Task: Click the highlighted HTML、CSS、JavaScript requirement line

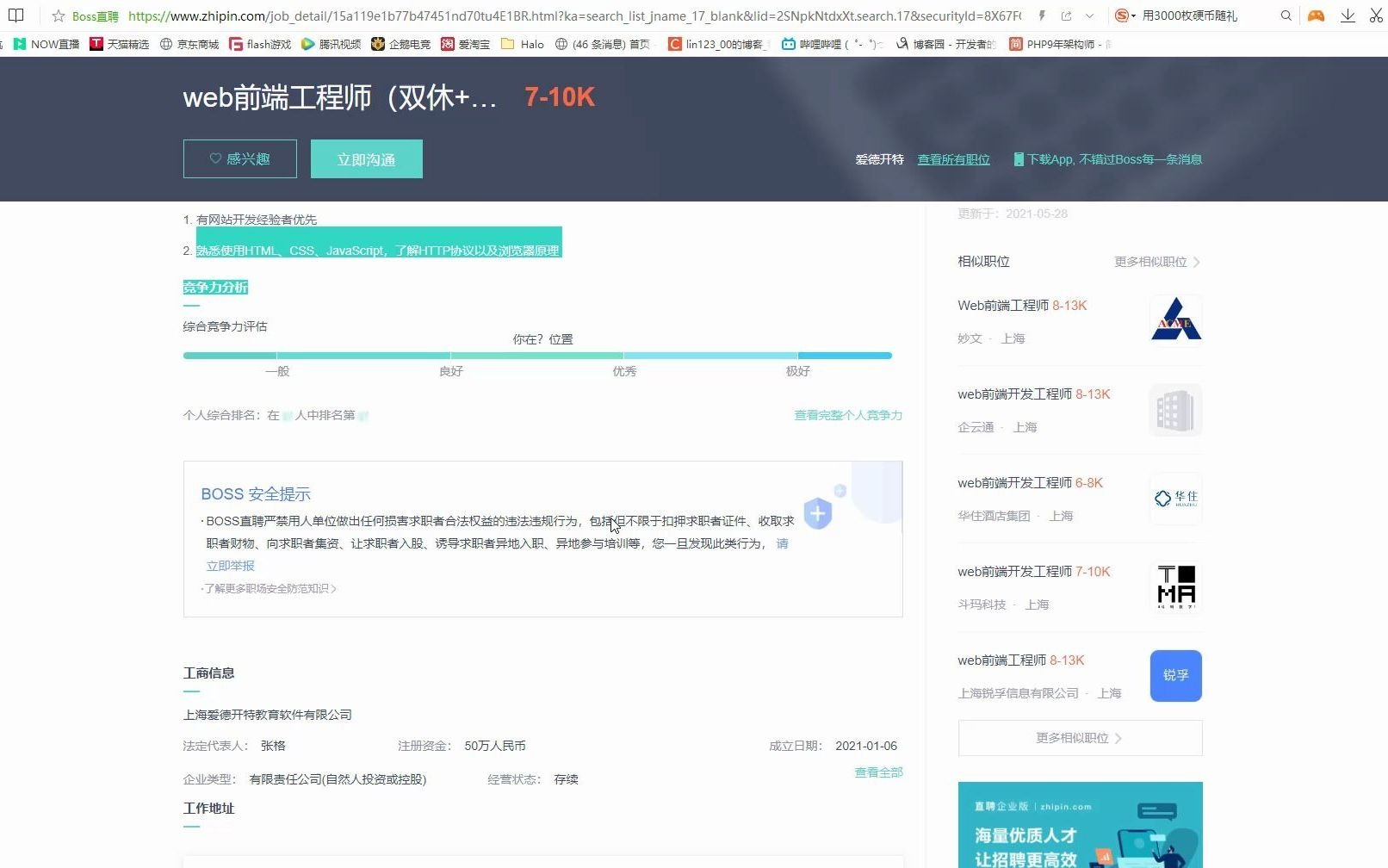Action: pos(377,251)
